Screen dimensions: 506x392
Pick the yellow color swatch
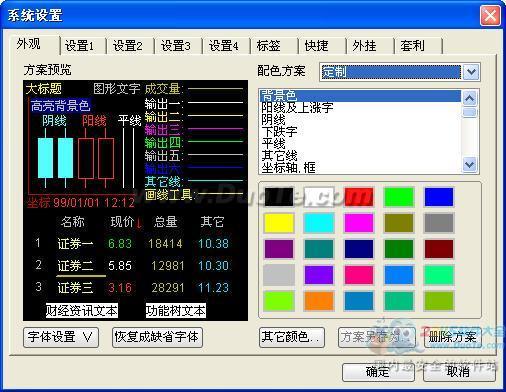coord(279,223)
